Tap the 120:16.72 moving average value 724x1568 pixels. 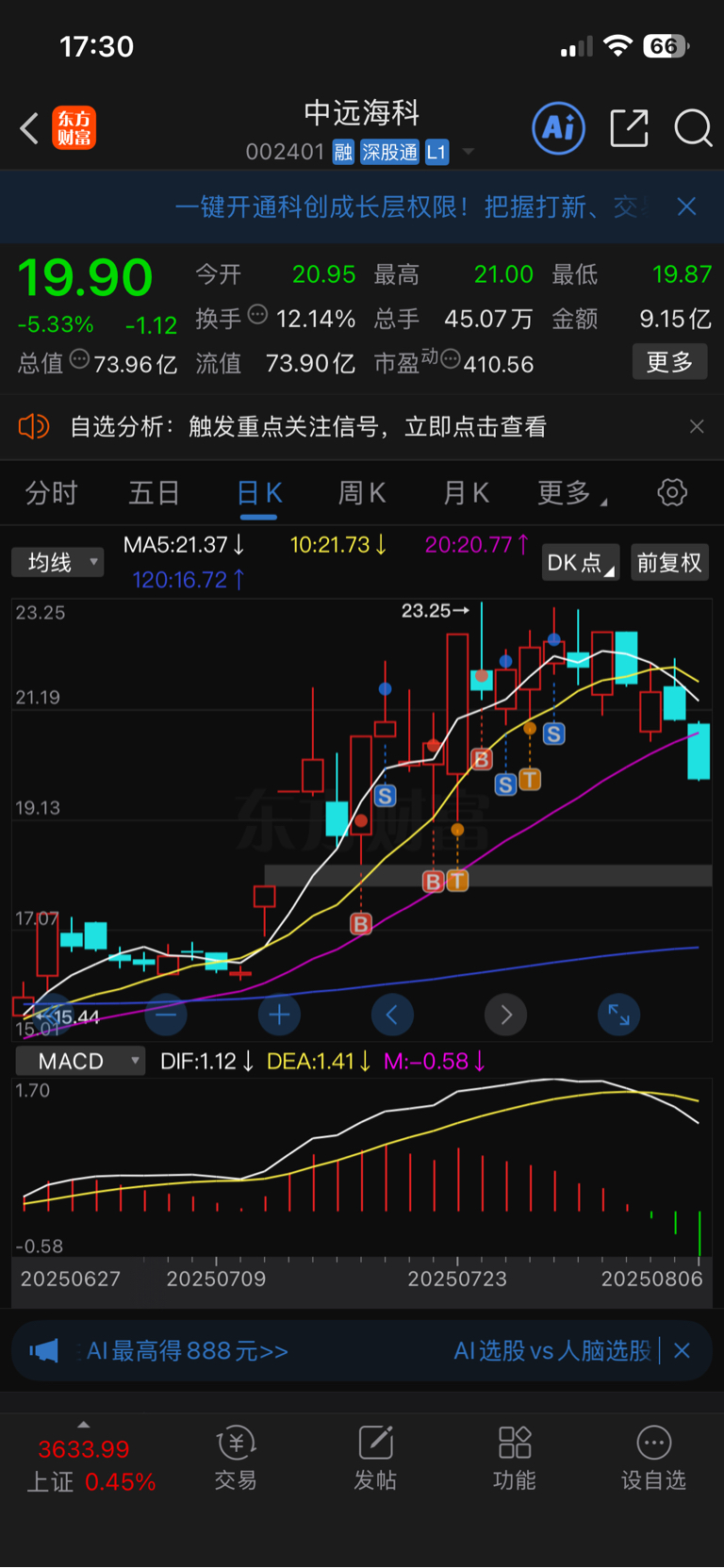click(x=189, y=580)
